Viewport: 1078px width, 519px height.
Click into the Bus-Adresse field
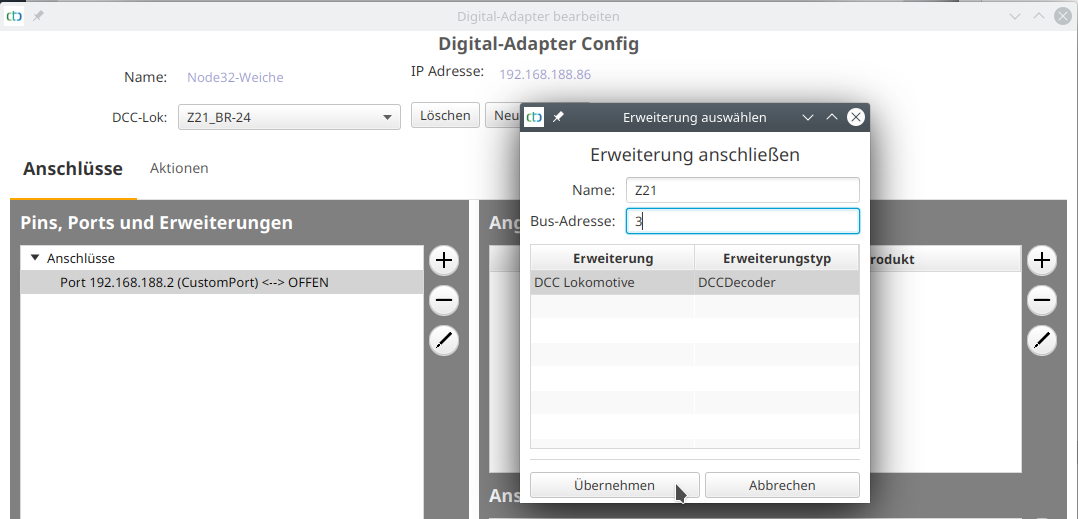(x=742, y=221)
